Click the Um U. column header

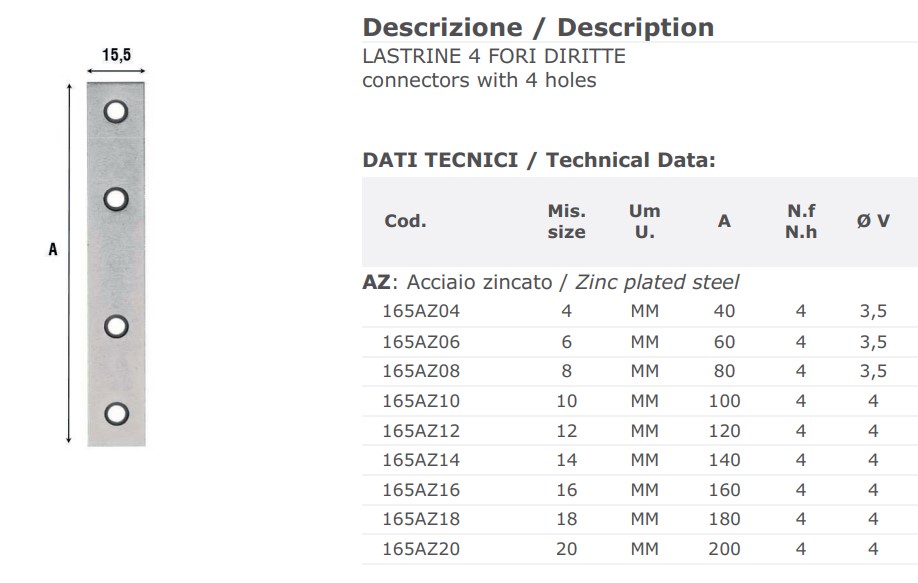point(645,221)
